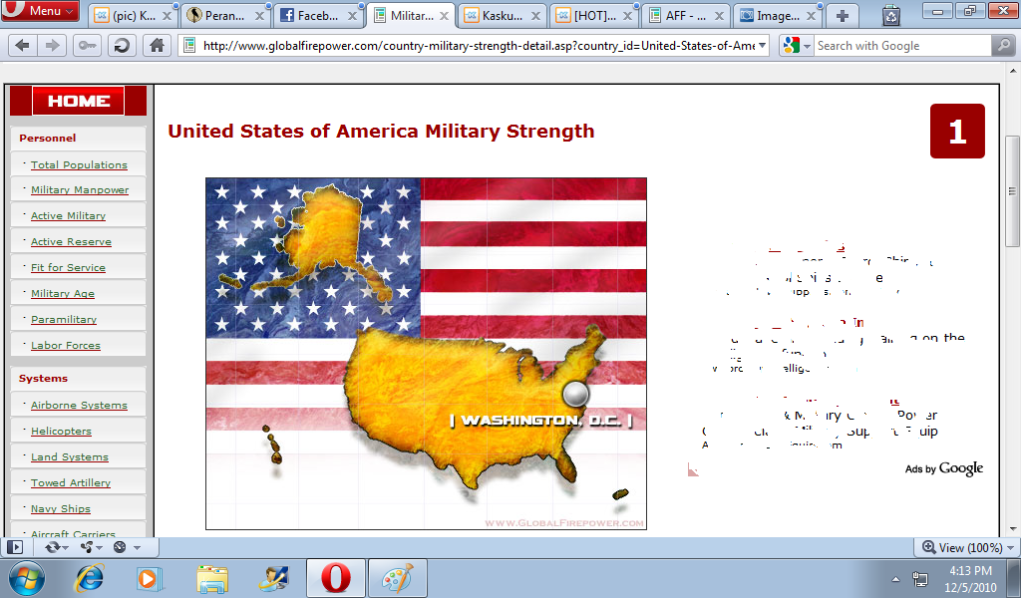Focus the Search with Google field
This screenshot has height=598, width=1023.
pos(902,46)
